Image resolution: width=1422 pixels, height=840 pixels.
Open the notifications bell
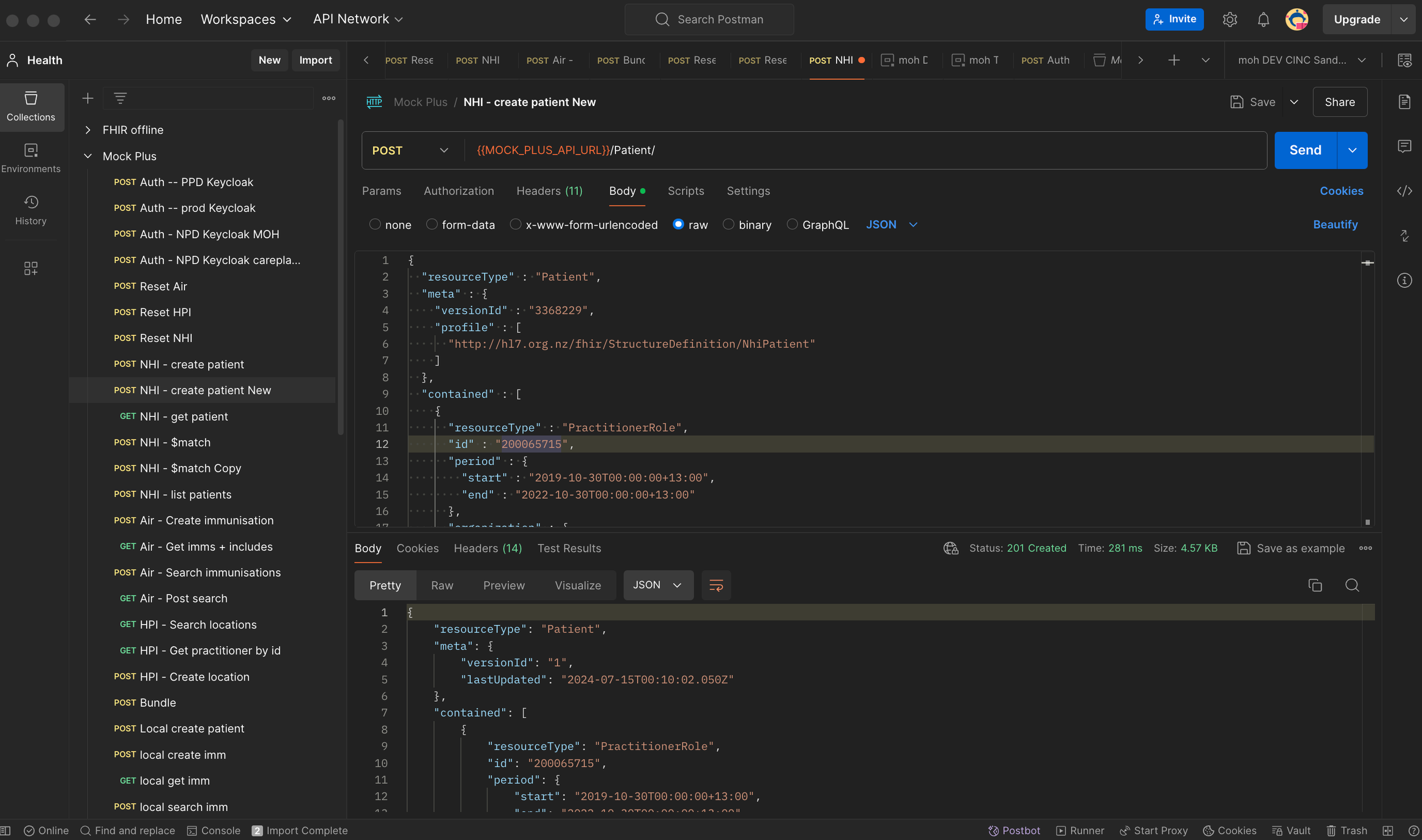coord(1264,19)
